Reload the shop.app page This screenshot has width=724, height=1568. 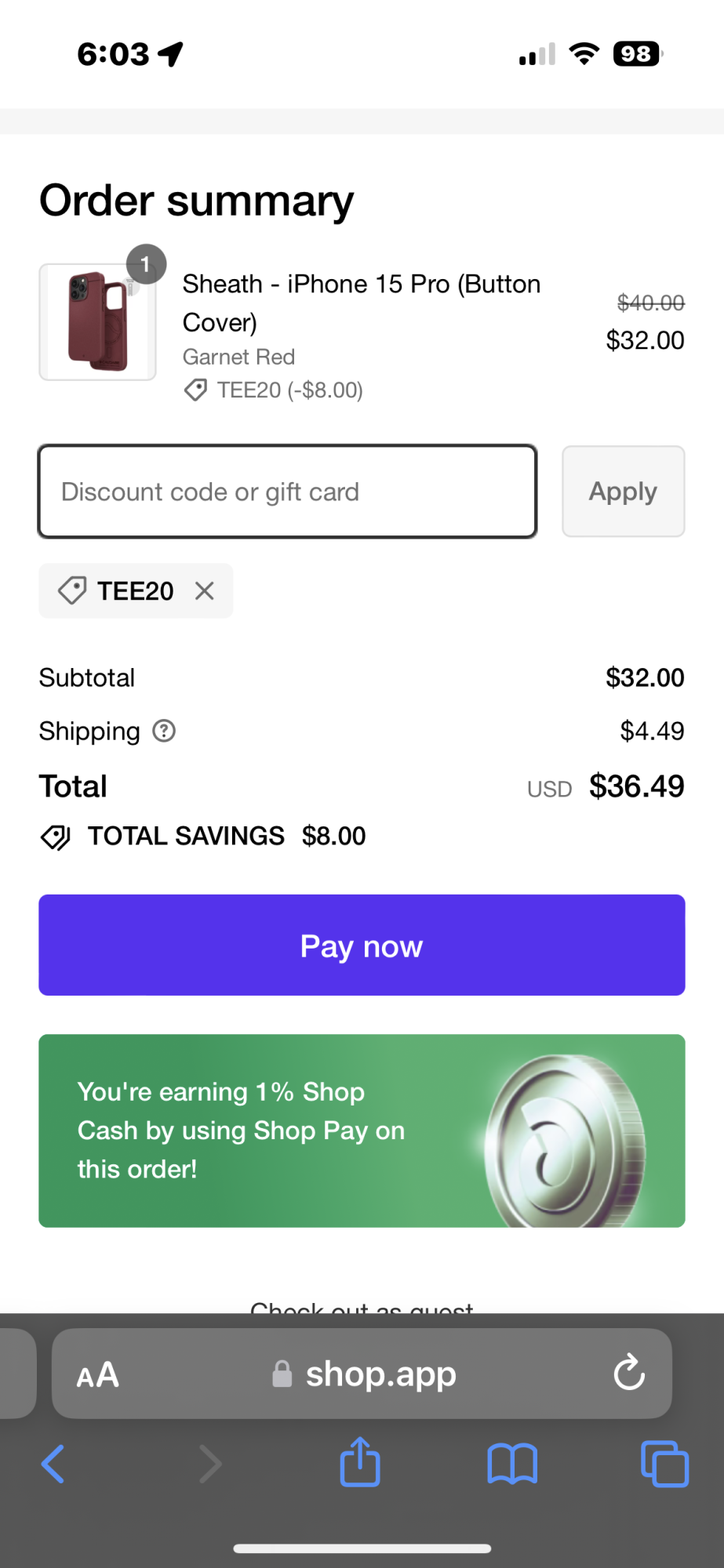pyautogui.click(x=629, y=1373)
